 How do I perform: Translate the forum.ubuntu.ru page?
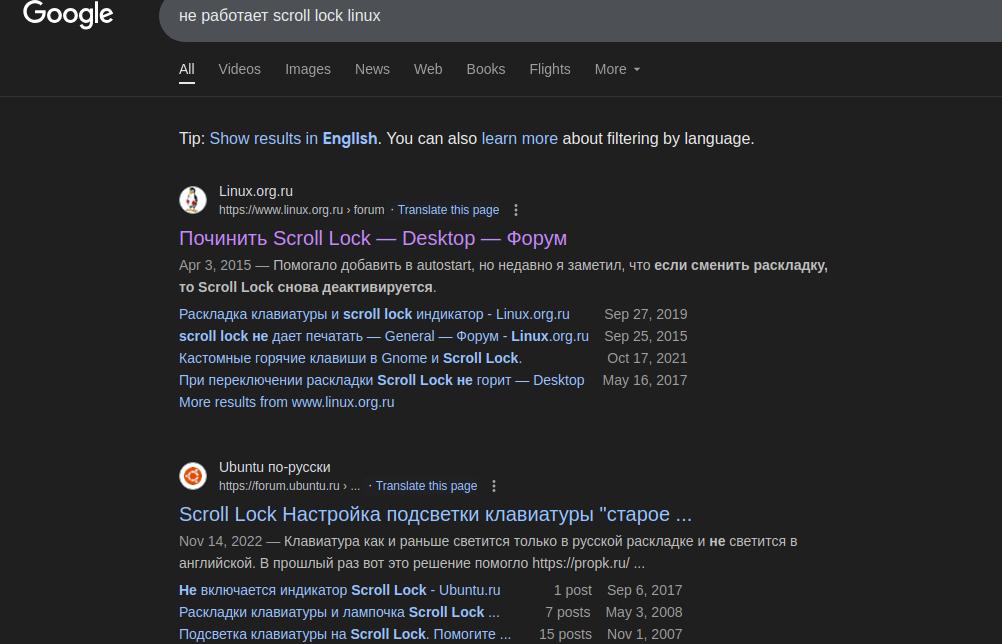pos(426,486)
